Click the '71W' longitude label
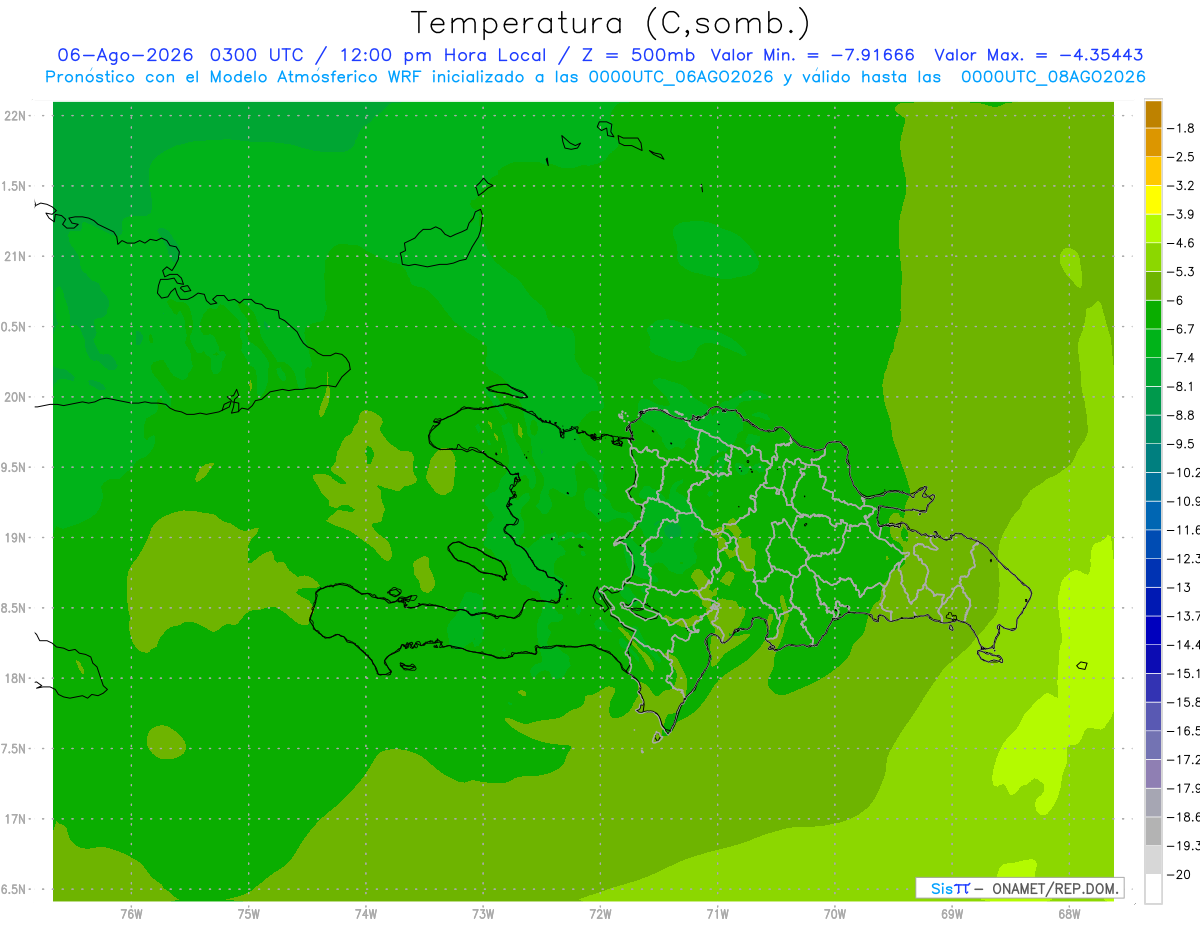This screenshot has width=1200, height=927. 717,914
